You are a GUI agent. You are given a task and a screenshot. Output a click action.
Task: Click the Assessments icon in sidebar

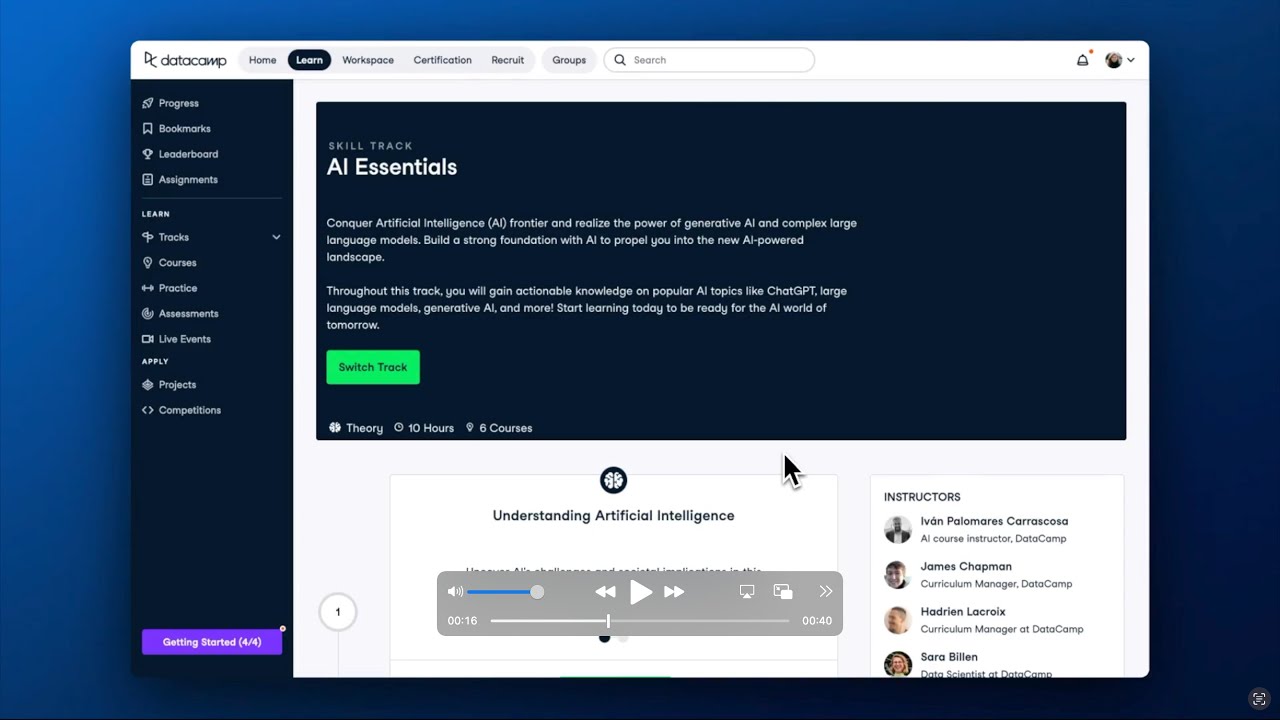[x=148, y=313]
